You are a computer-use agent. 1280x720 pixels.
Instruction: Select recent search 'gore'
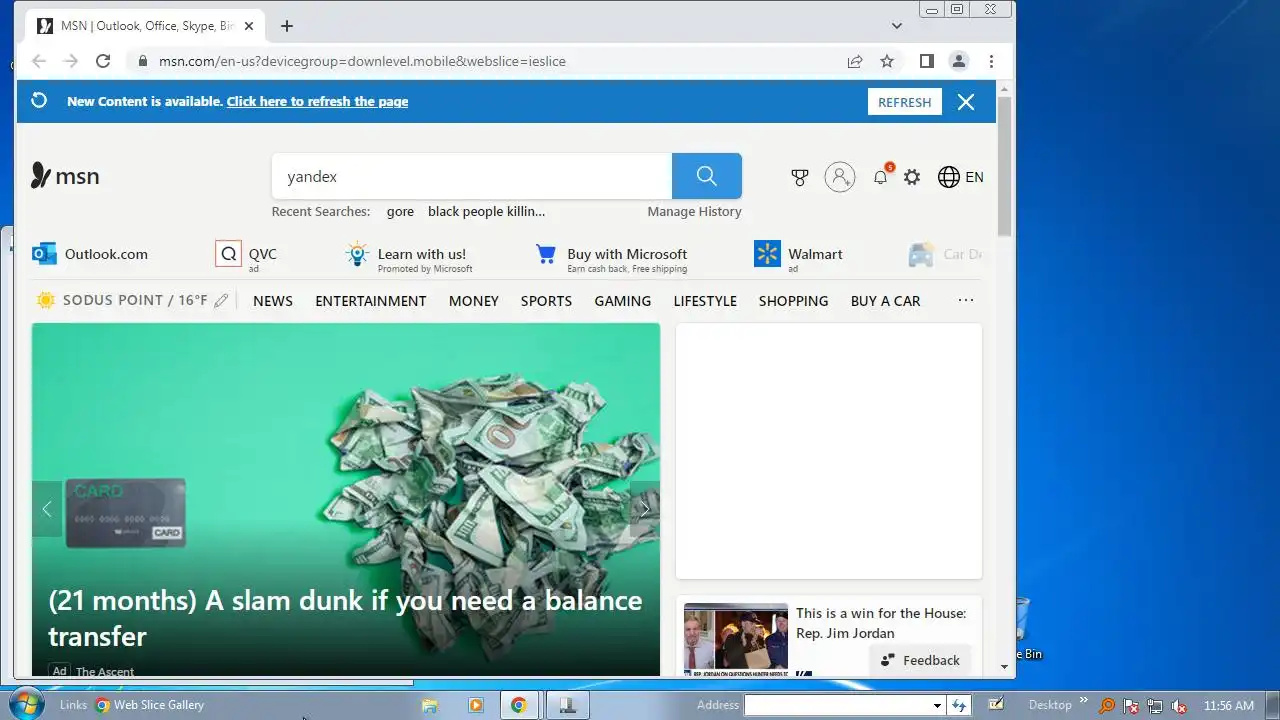[x=400, y=212]
